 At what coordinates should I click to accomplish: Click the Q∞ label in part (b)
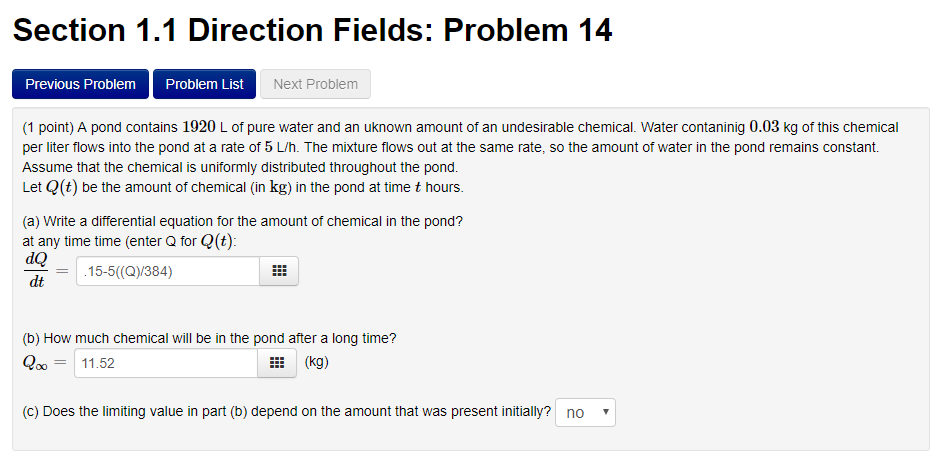[x=39, y=363]
